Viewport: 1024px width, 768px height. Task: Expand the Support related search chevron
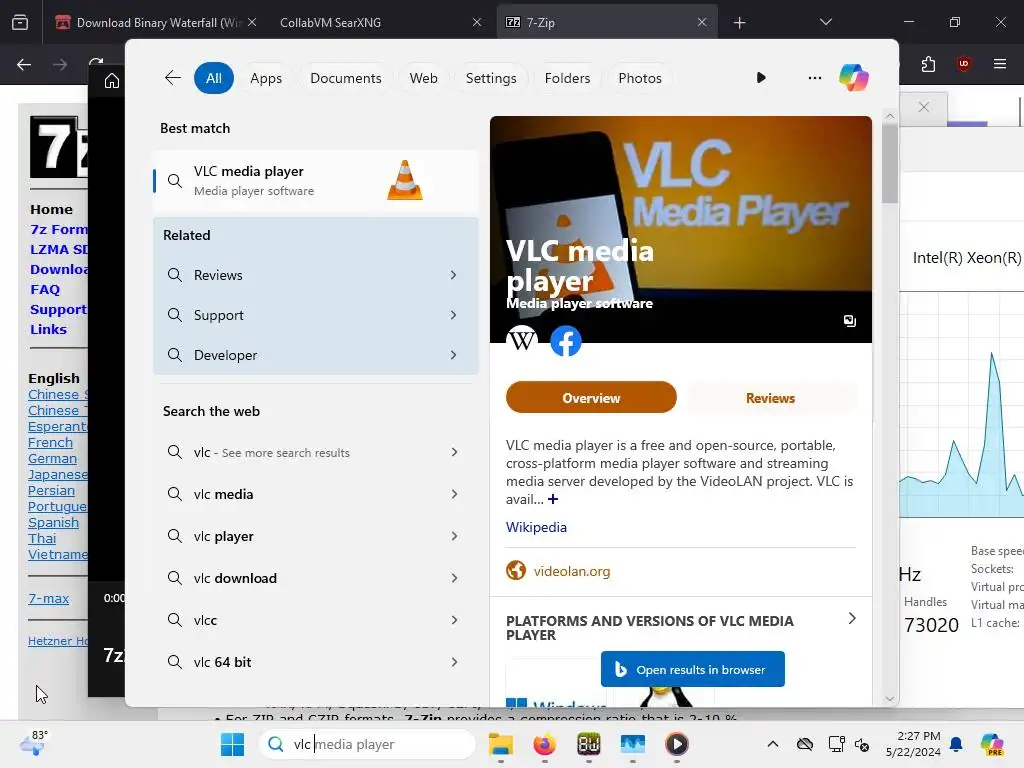pos(453,315)
